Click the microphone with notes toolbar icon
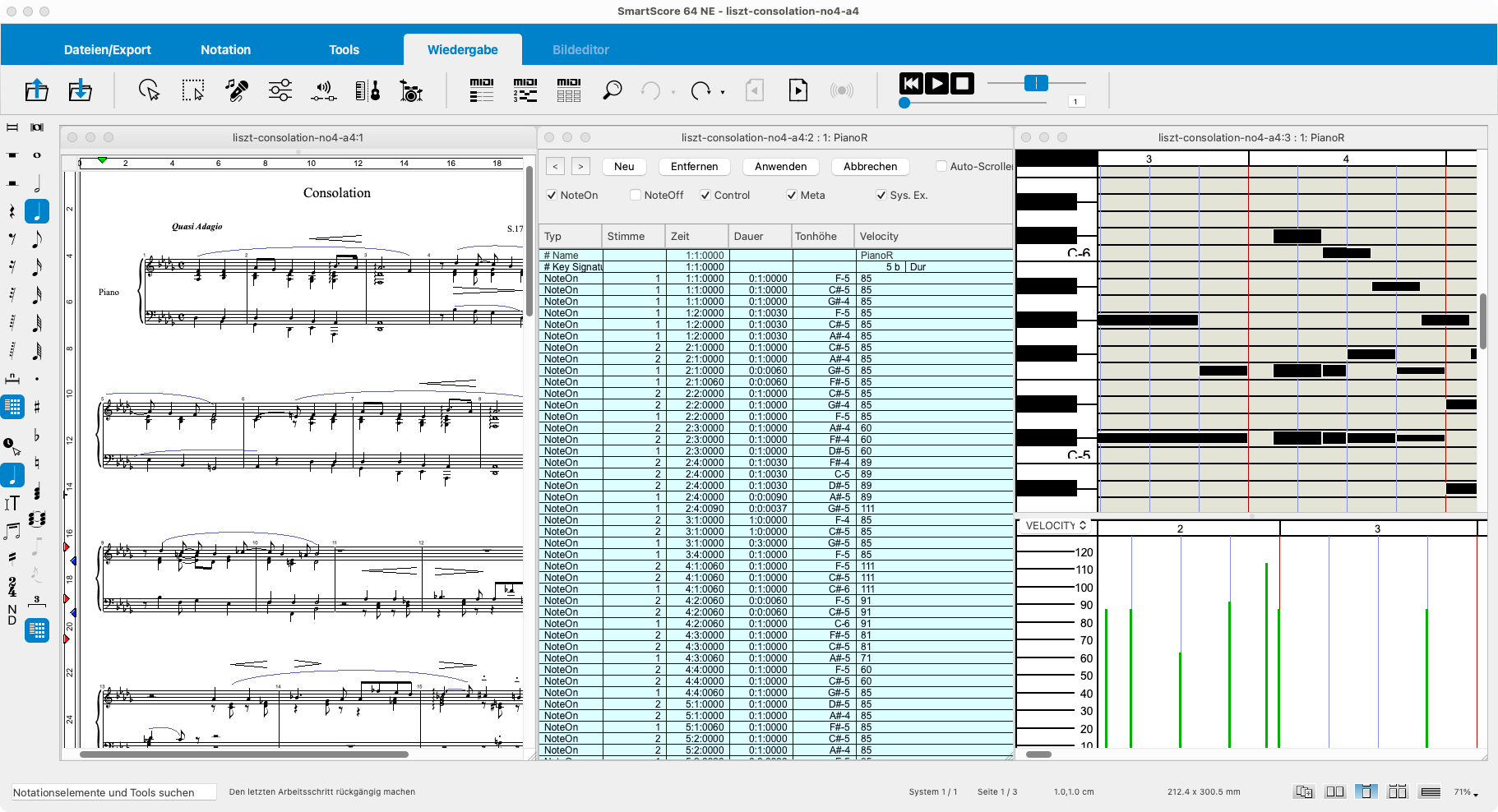Viewport: 1498px width, 812px height. [x=237, y=90]
